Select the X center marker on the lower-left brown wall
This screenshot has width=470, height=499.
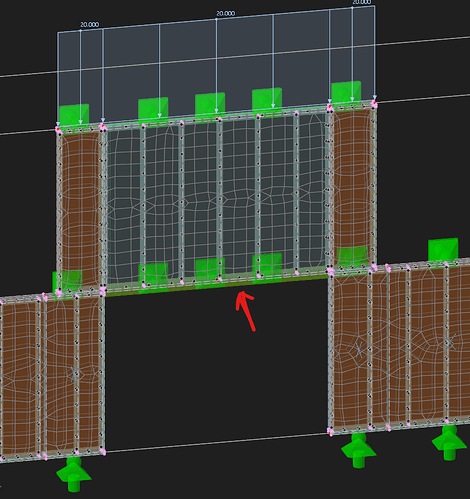tap(75, 376)
